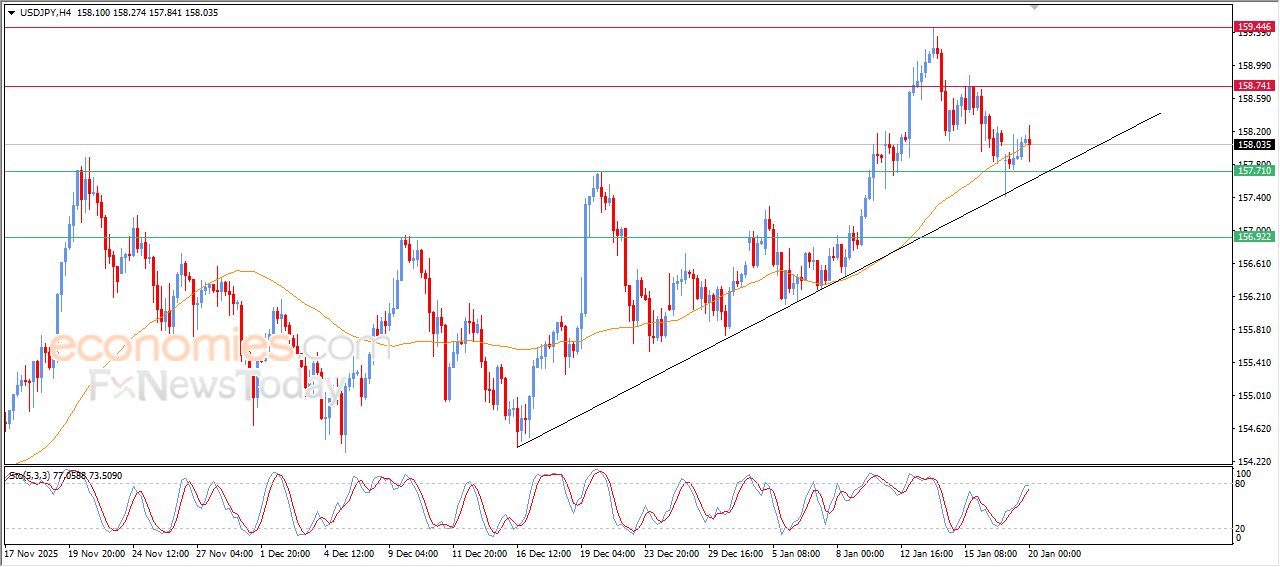Select the green 157.710 support price label

point(1254,171)
